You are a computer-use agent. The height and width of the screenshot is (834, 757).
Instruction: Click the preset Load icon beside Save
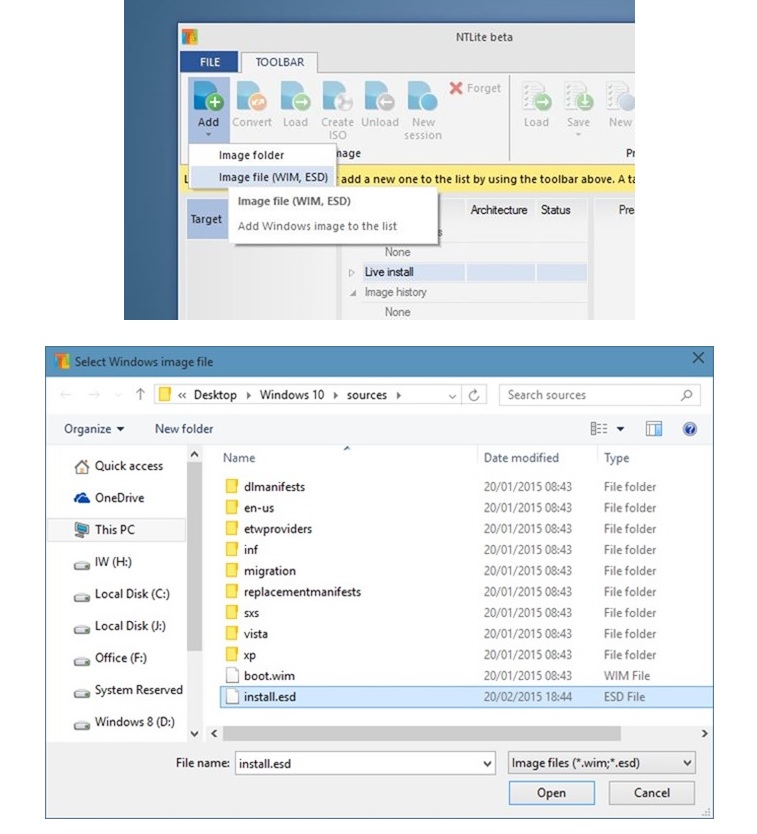(x=536, y=96)
